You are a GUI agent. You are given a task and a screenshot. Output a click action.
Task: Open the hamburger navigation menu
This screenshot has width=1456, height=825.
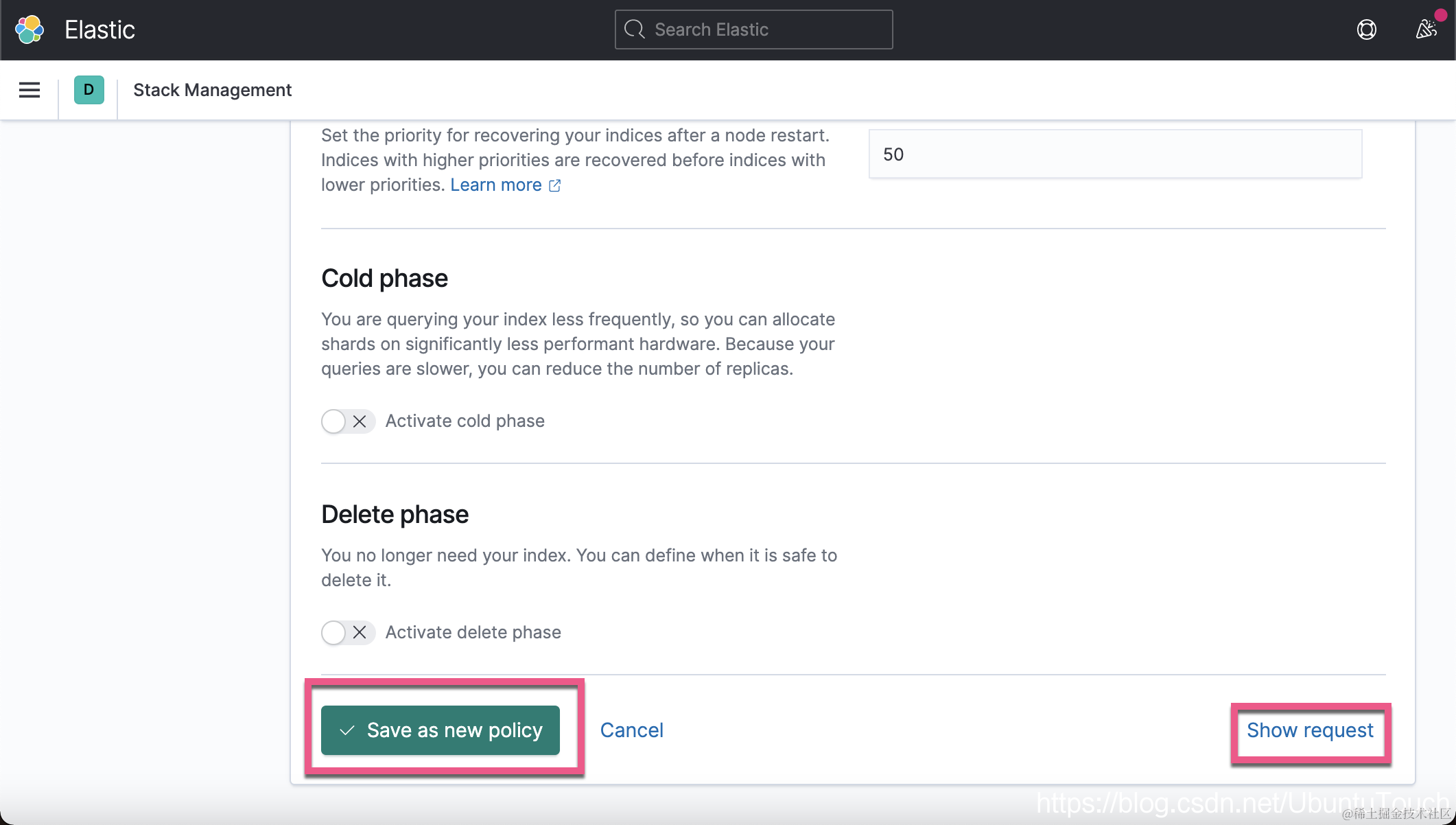(30, 90)
